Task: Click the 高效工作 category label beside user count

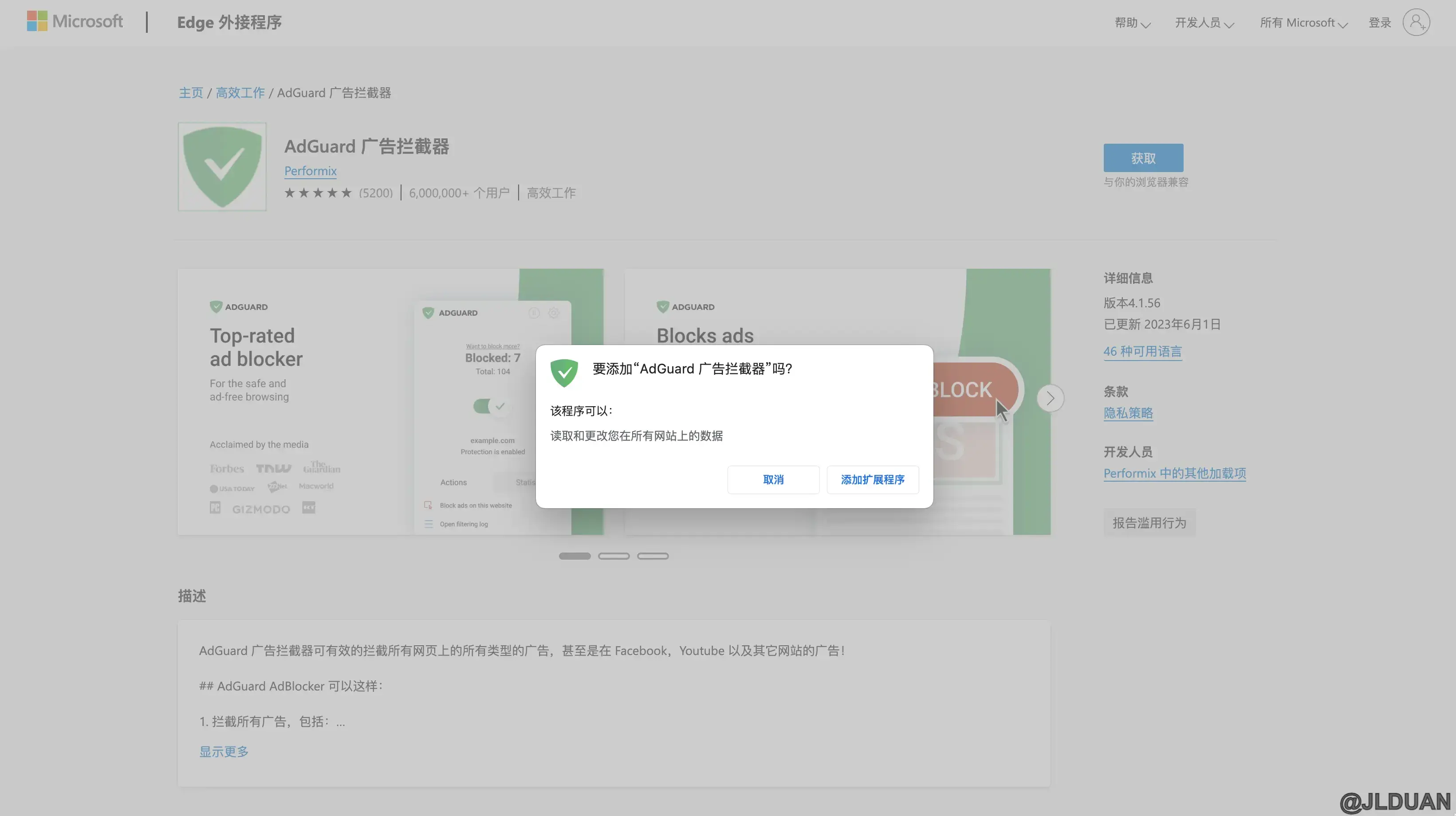Action: click(x=551, y=193)
